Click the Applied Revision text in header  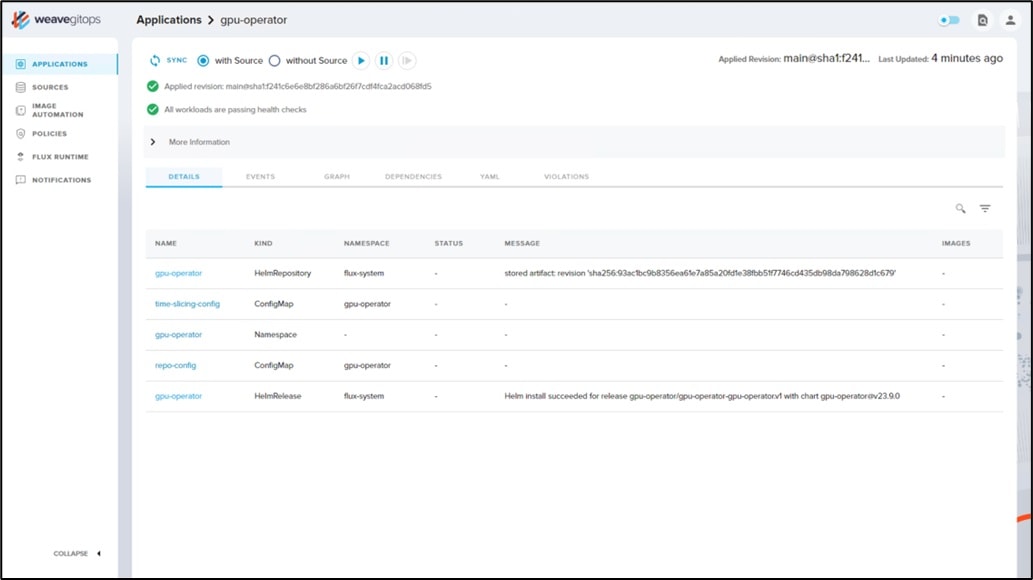[x=794, y=59]
